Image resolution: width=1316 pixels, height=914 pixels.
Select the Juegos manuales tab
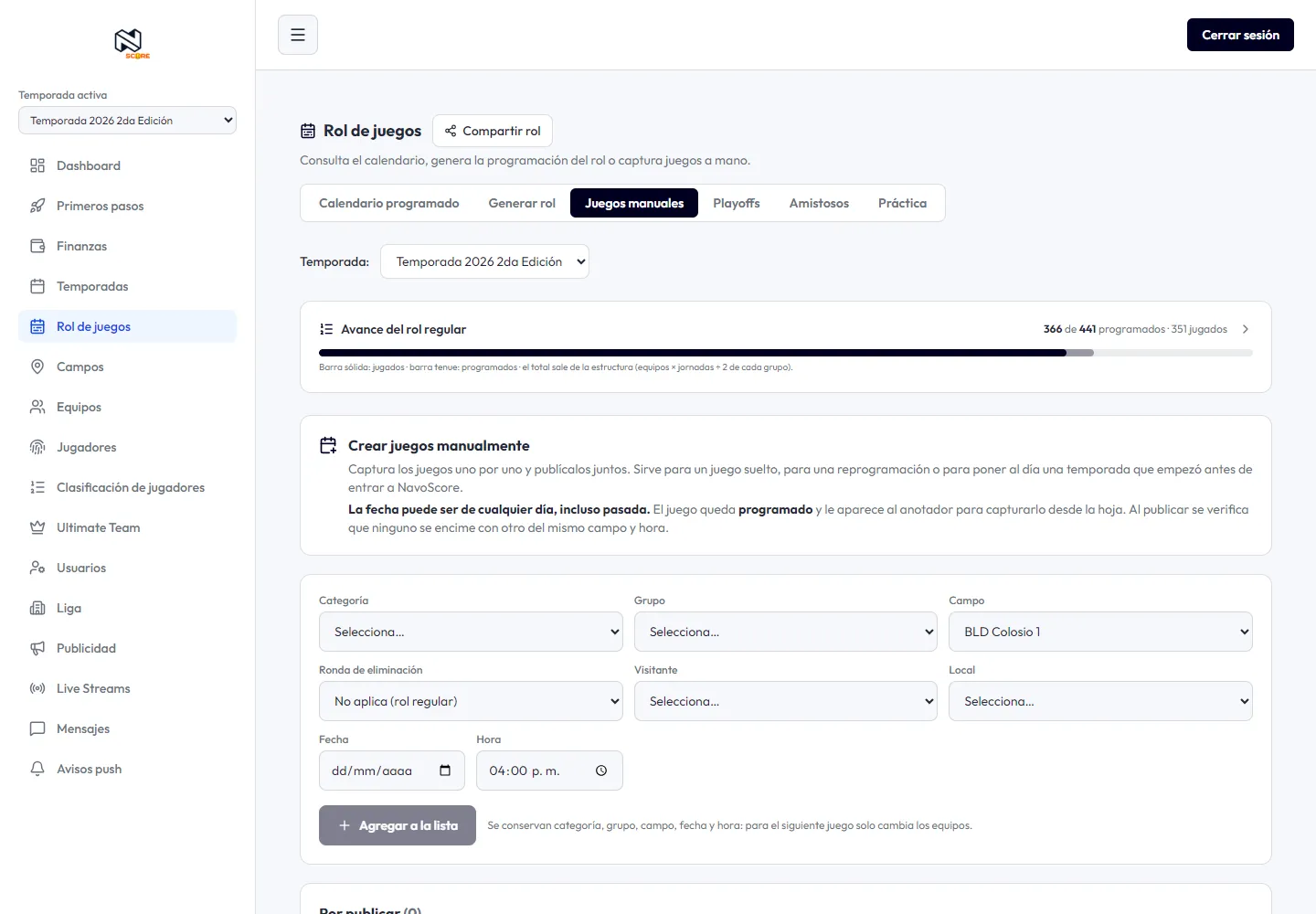[634, 203]
